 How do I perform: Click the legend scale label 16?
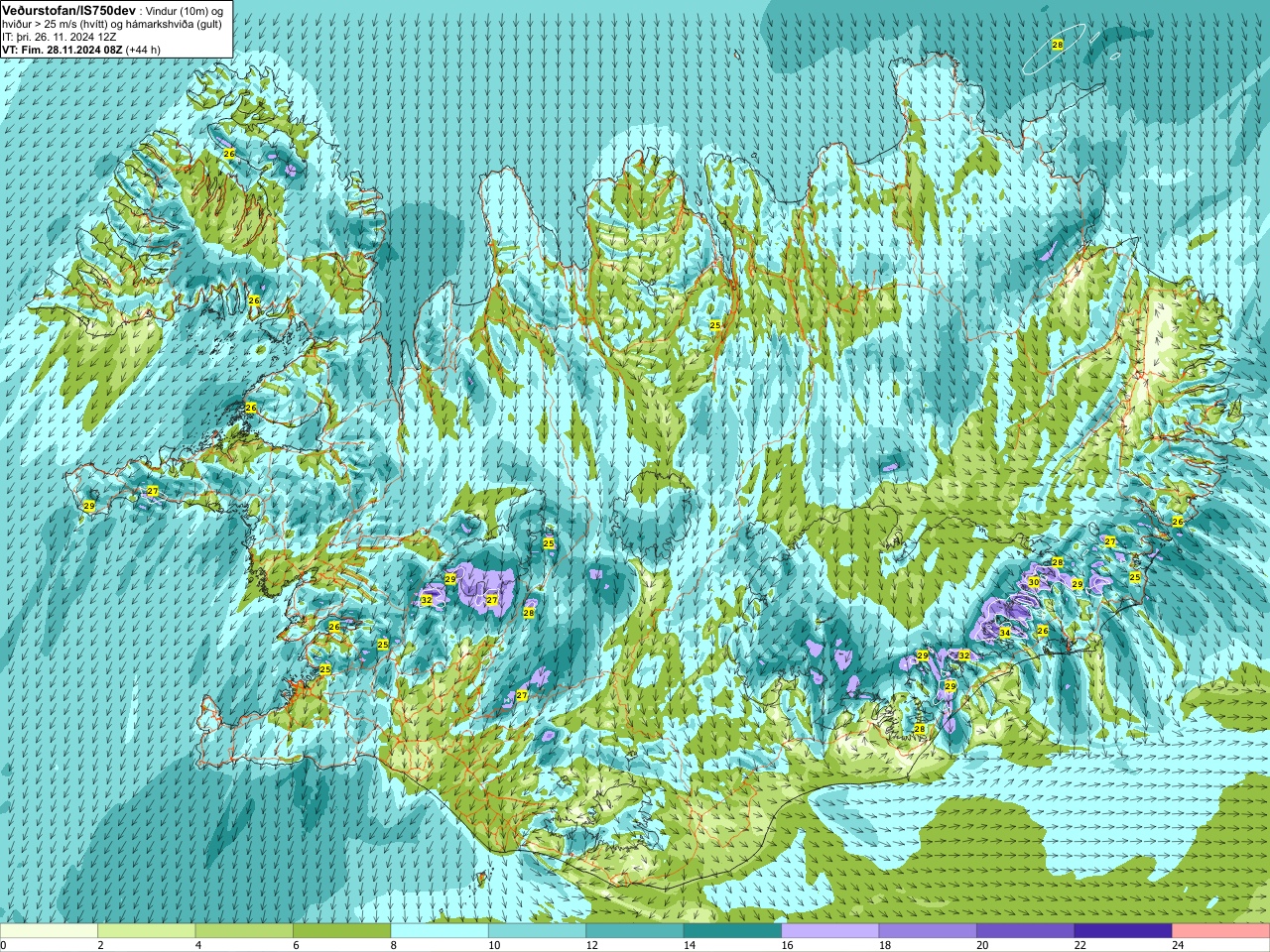tap(787, 945)
